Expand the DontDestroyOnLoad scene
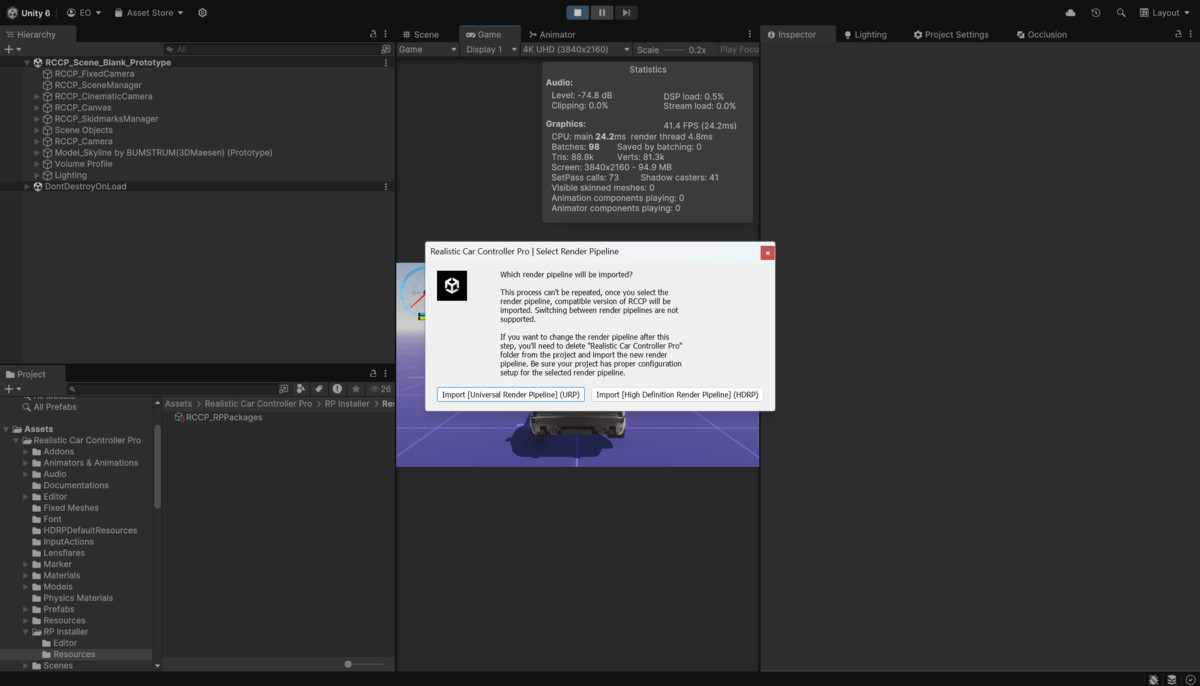This screenshot has height=686, width=1200. (27, 187)
